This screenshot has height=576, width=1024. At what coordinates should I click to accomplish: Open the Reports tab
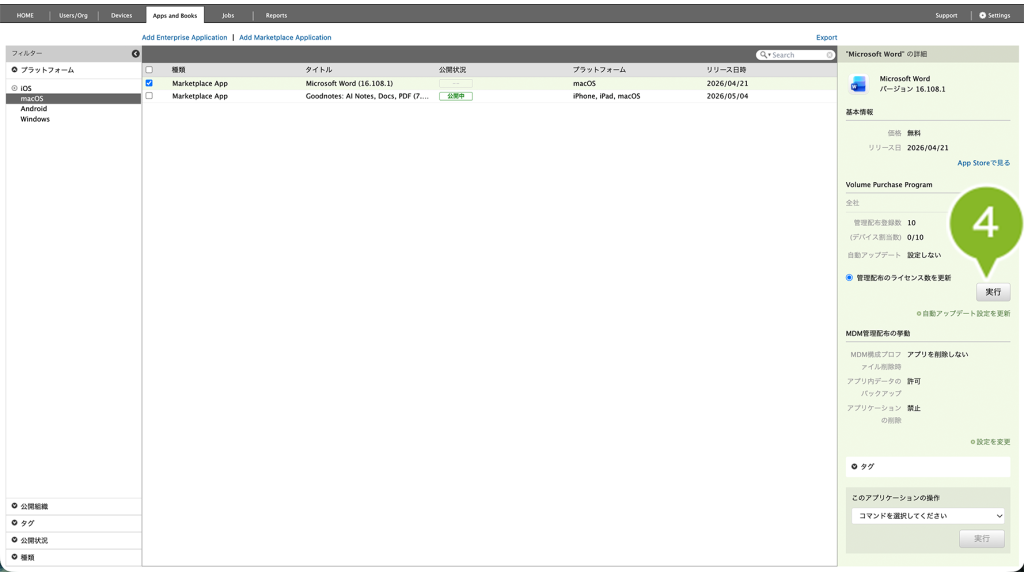click(276, 15)
